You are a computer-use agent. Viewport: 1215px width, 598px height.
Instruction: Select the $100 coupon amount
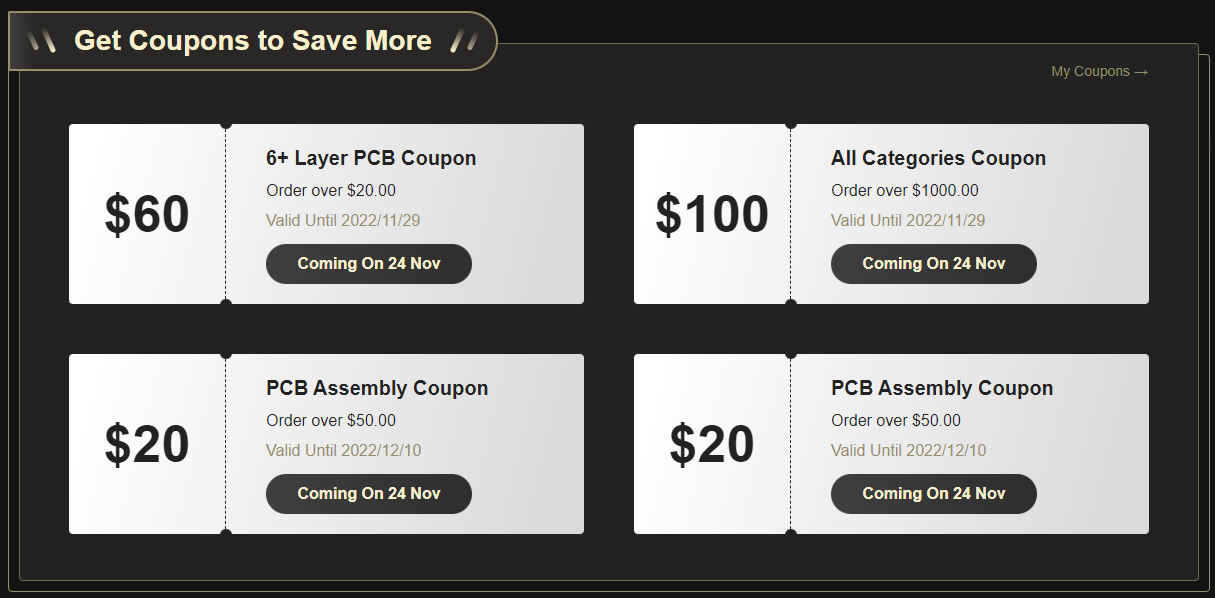click(x=712, y=215)
